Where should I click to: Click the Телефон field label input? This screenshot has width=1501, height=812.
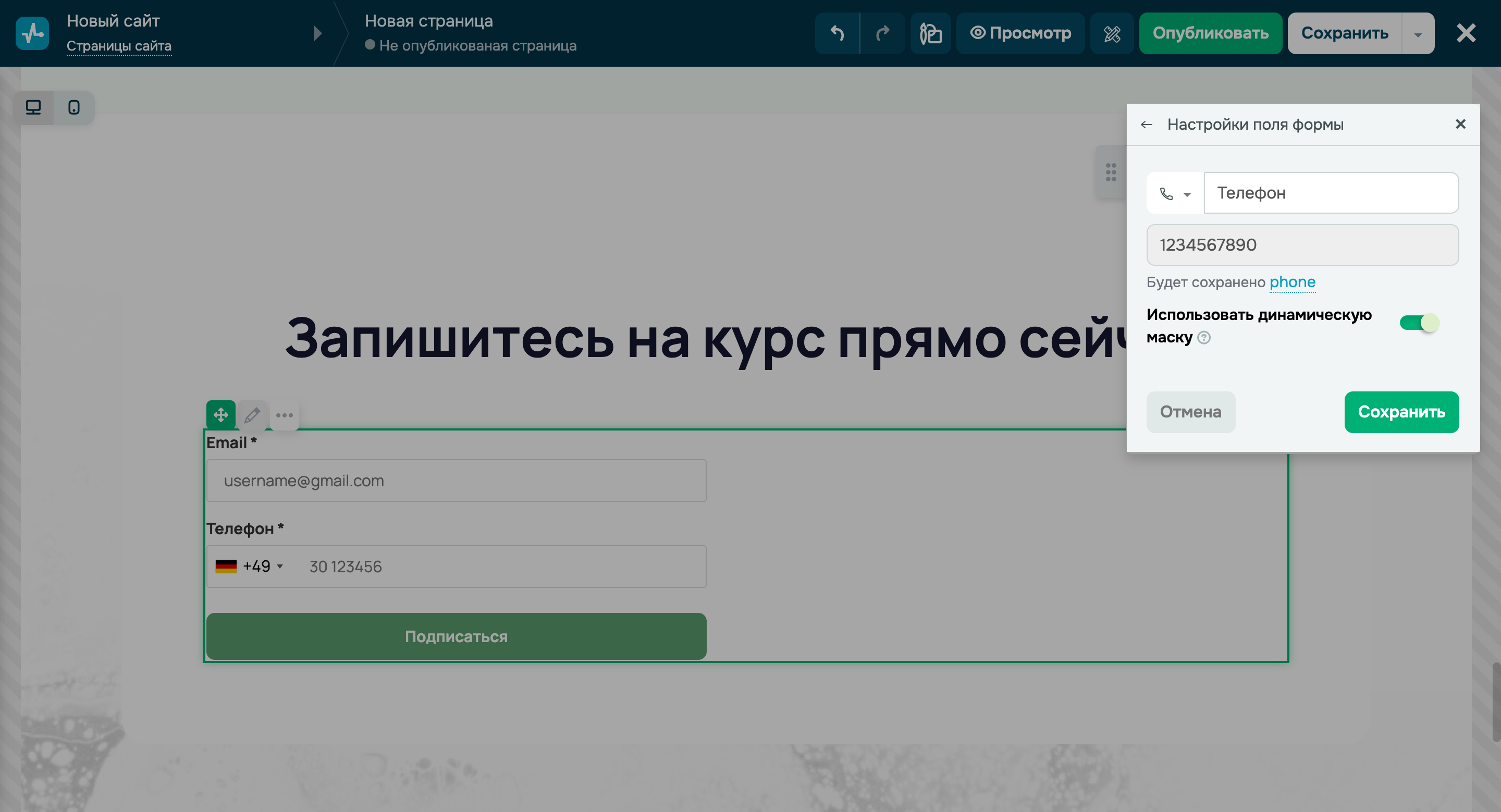click(x=1331, y=193)
